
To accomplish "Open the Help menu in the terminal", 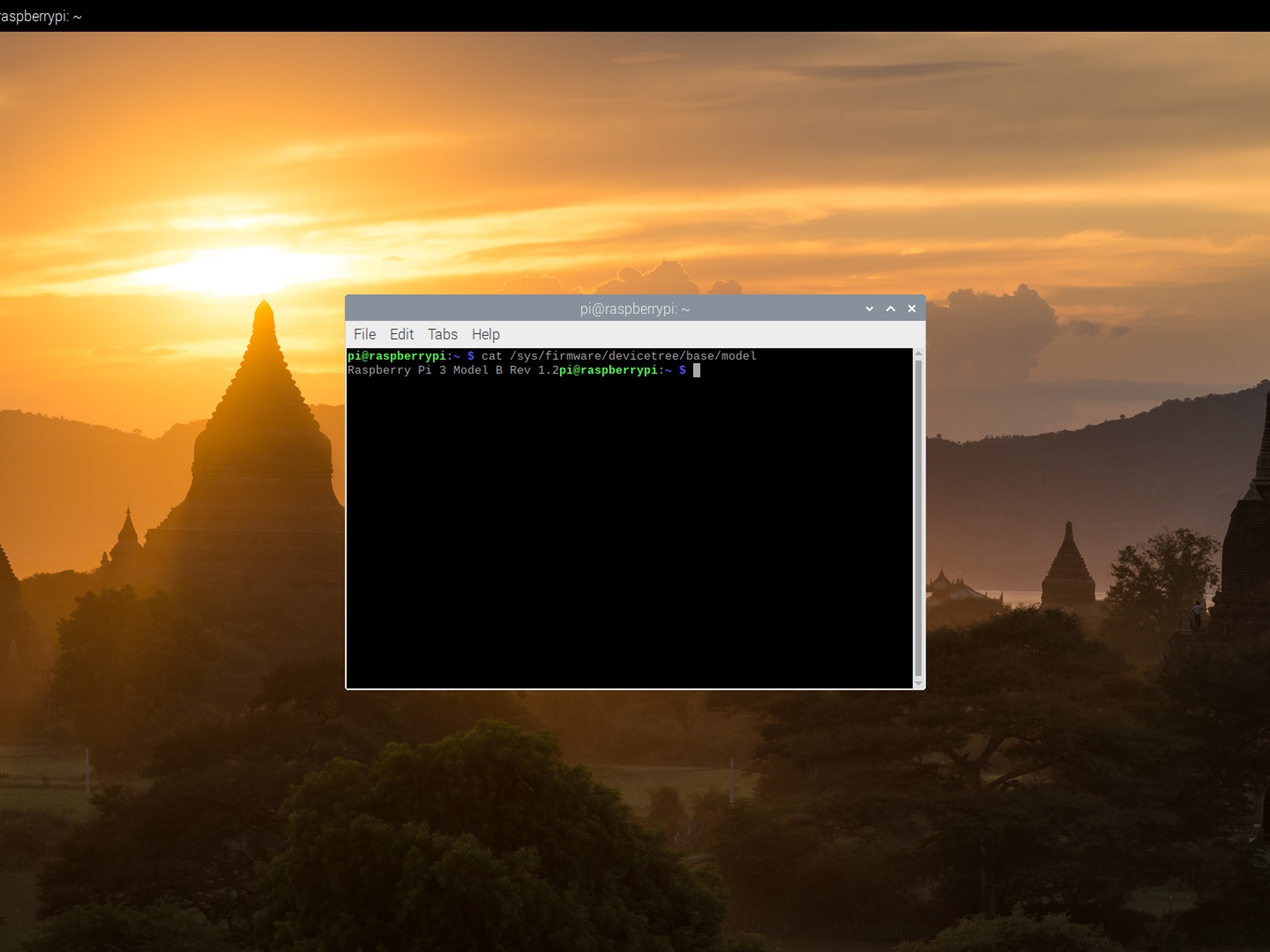I will click(x=486, y=335).
